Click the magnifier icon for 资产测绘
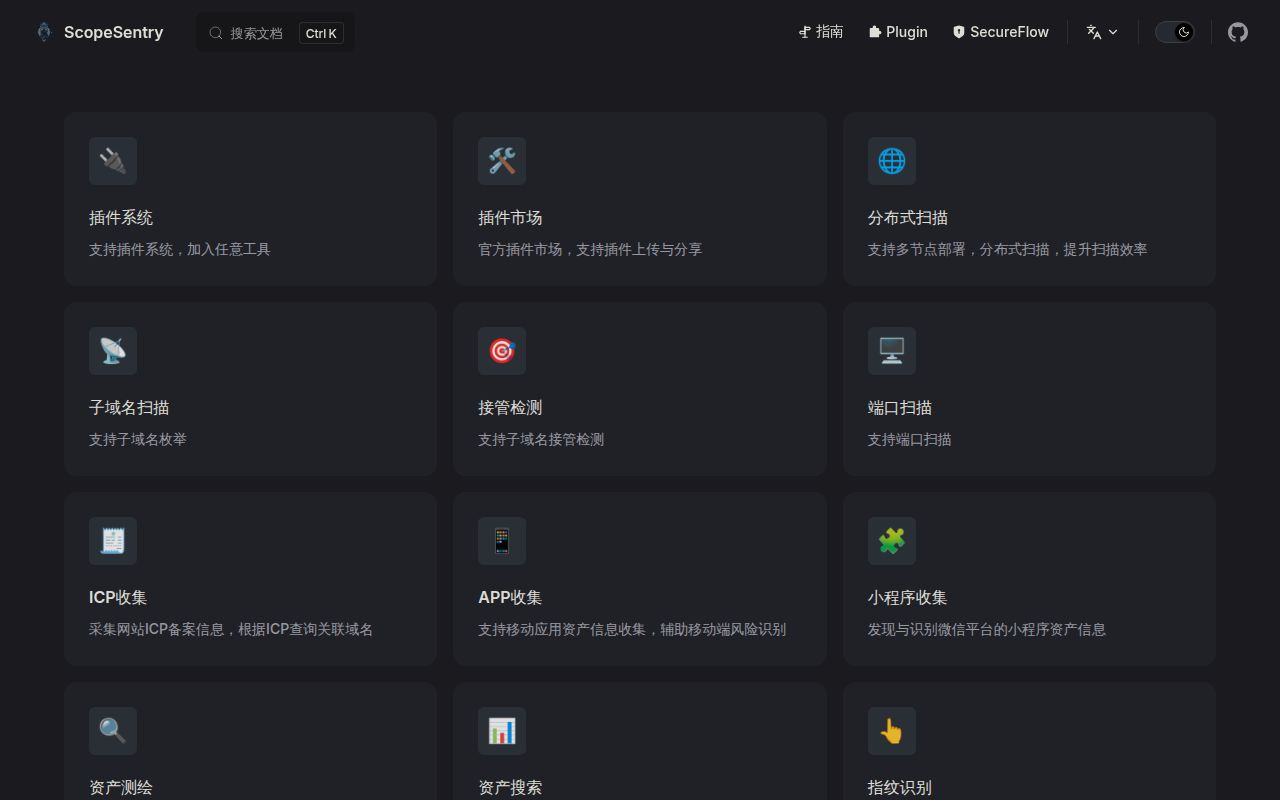This screenshot has width=1280, height=800. click(113, 731)
